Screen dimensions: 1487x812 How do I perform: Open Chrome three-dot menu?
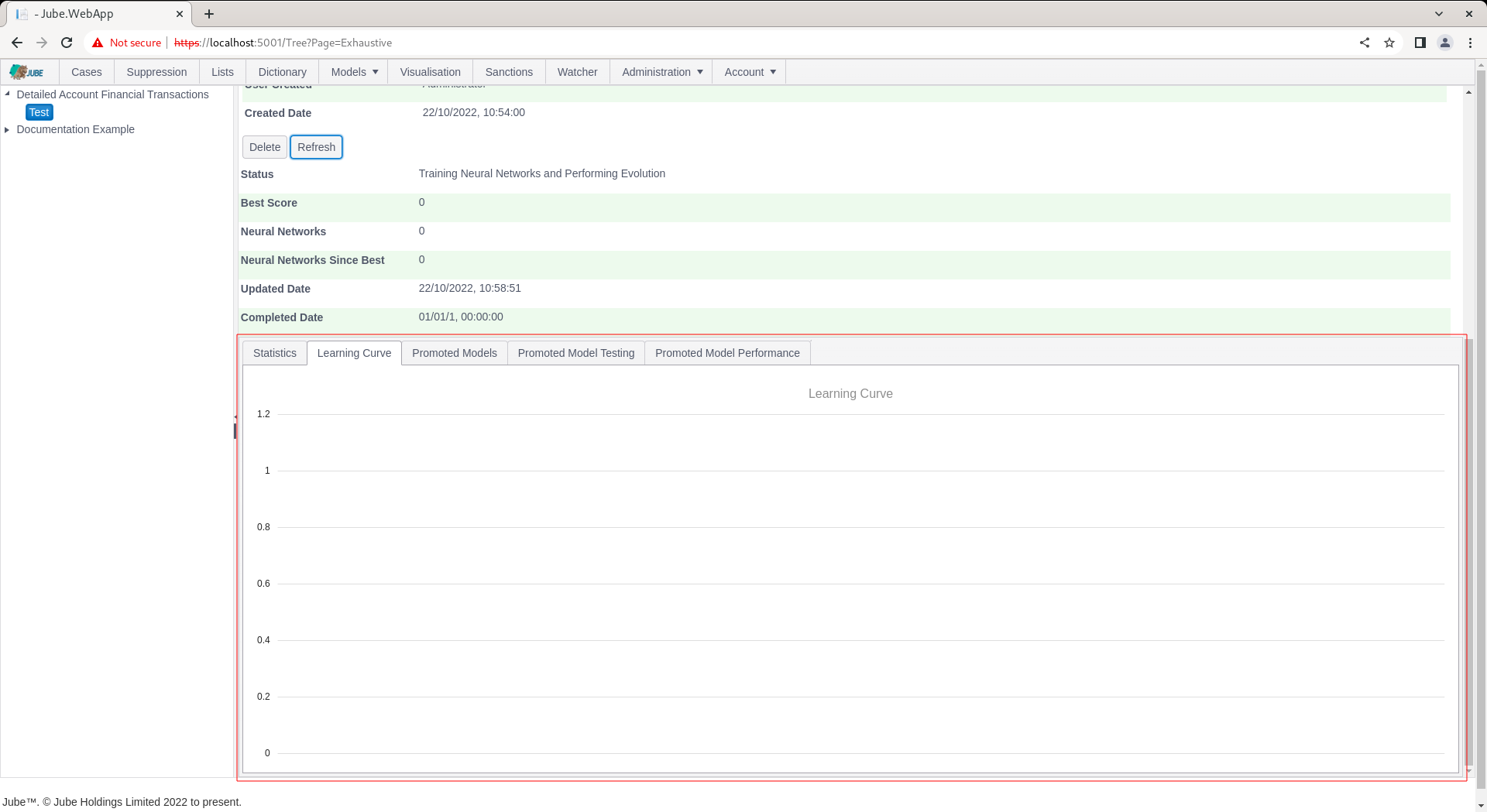click(x=1470, y=43)
